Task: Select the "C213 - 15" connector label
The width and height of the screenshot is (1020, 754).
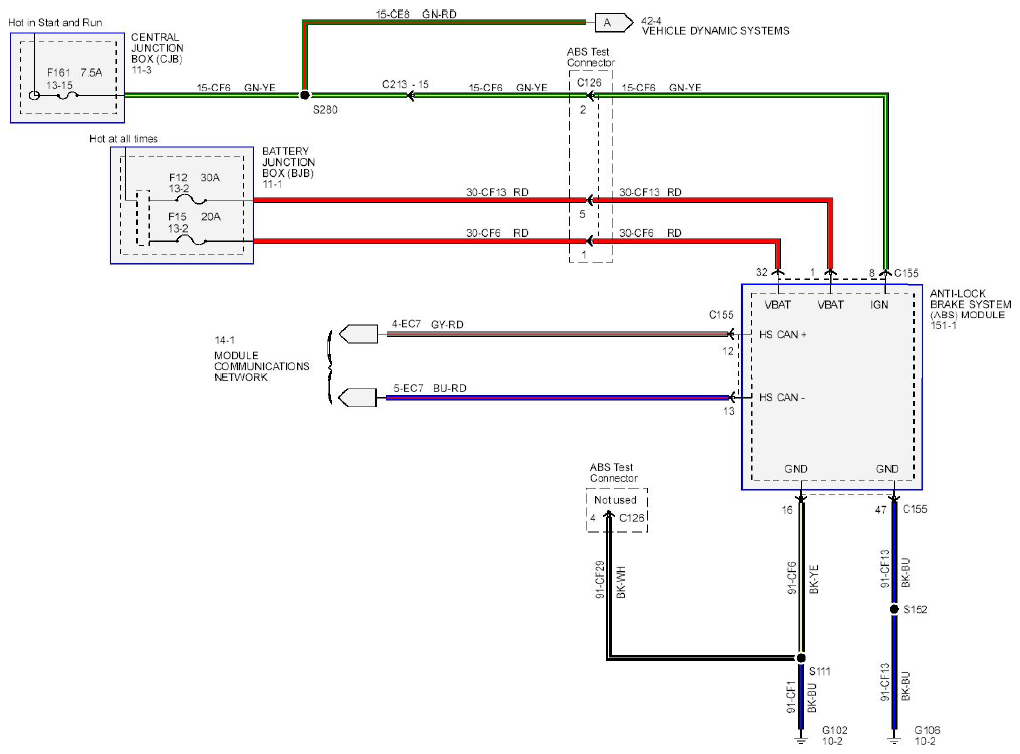Action: 405,85
